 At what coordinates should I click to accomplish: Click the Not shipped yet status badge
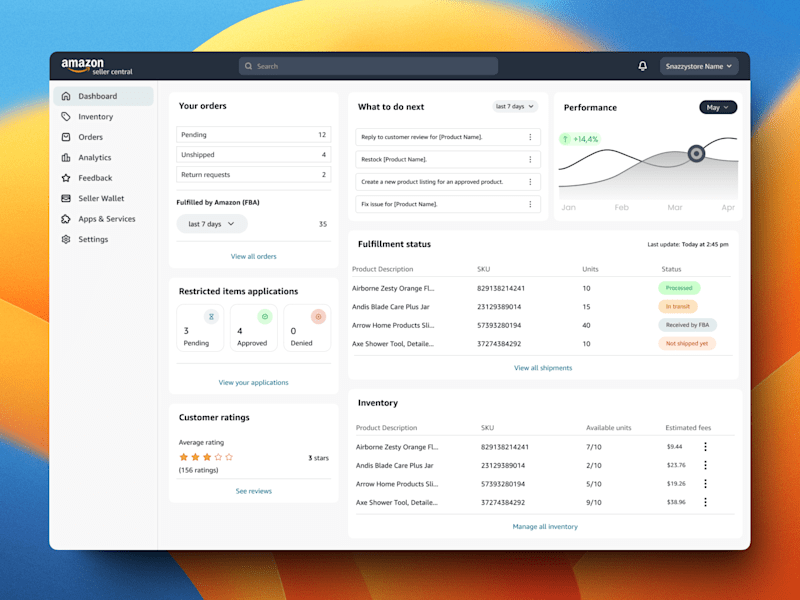(687, 343)
